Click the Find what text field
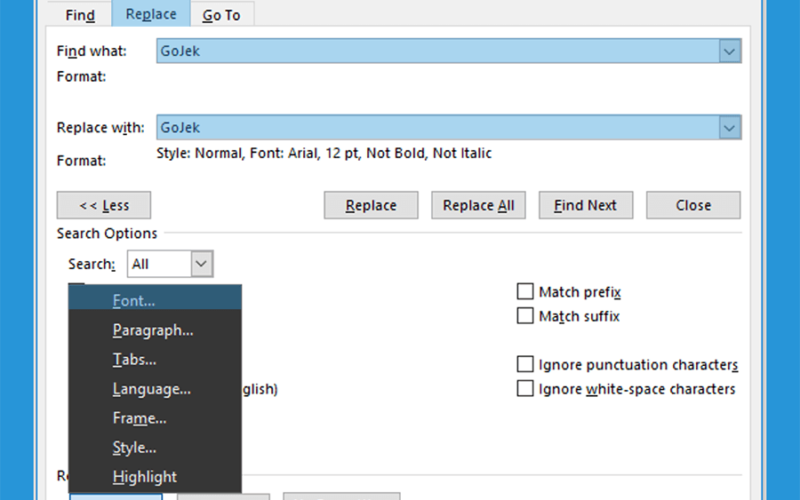The width and height of the screenshot is (800, 500). coord(438,51)
